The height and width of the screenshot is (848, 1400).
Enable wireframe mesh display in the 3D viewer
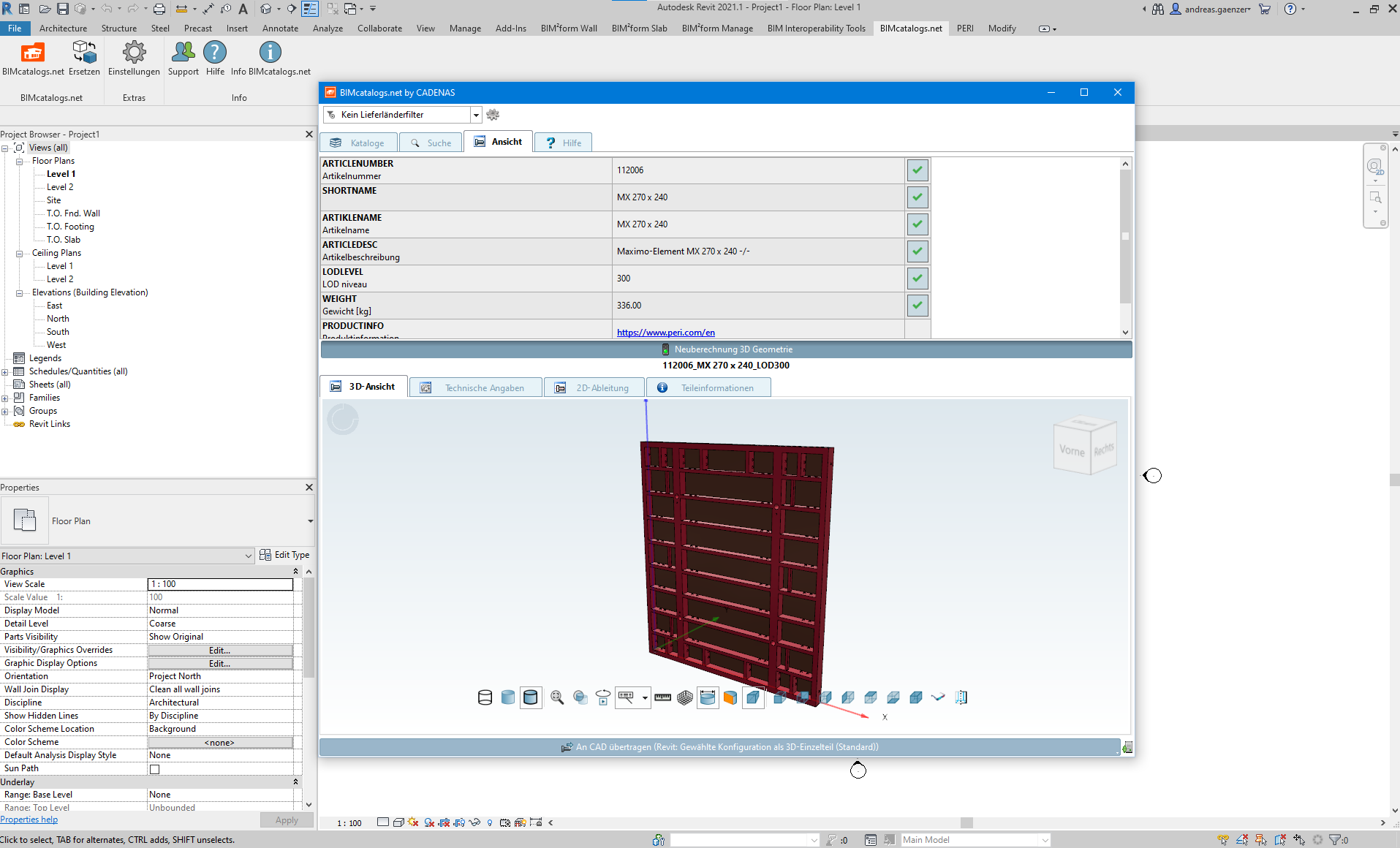point(685,698)
